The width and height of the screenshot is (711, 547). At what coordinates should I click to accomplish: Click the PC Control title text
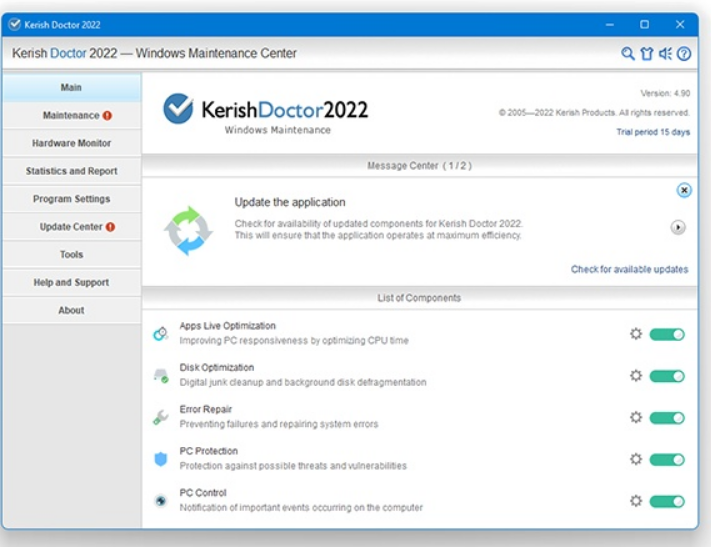[x=203, y=493]
